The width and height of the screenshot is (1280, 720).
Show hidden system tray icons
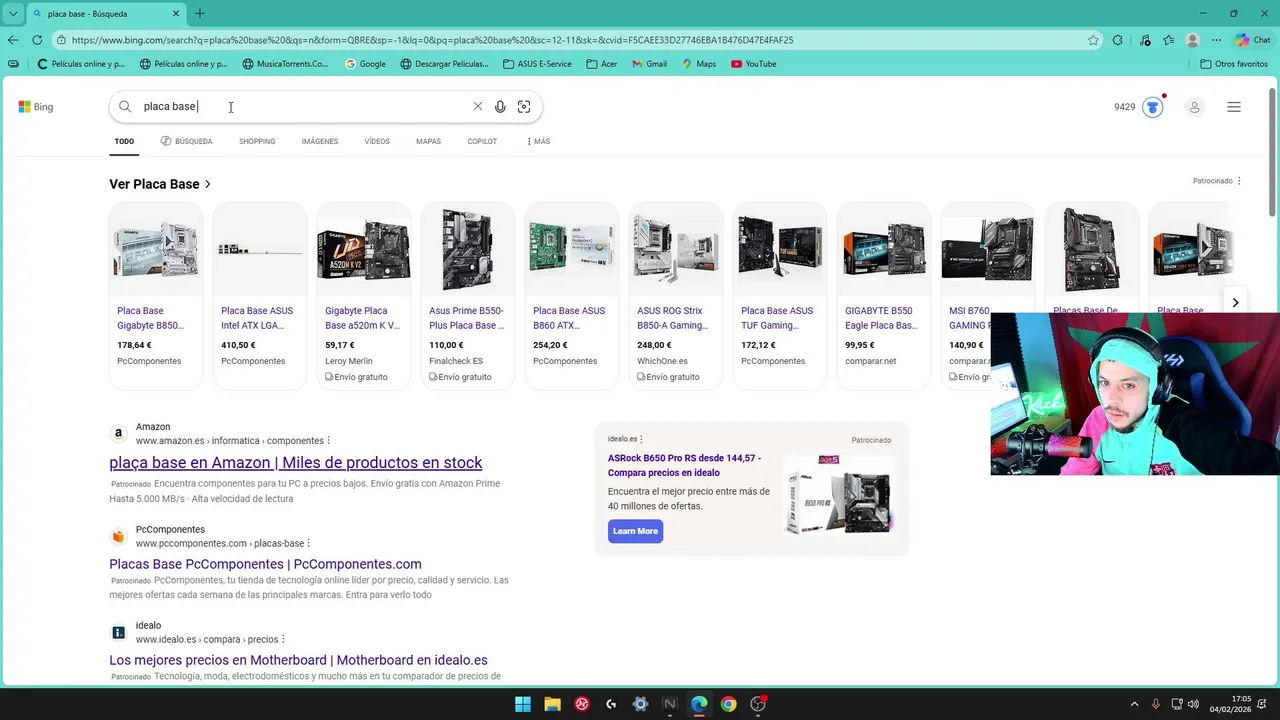click(x=1134, y=704)
